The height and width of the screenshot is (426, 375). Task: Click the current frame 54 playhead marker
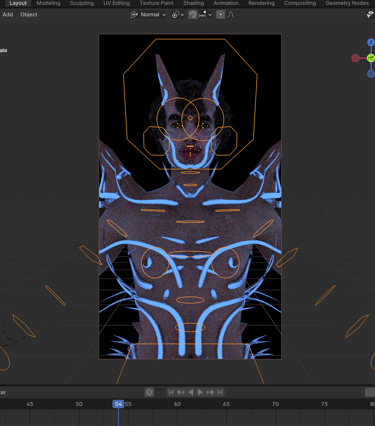click(x=118, y=404)
